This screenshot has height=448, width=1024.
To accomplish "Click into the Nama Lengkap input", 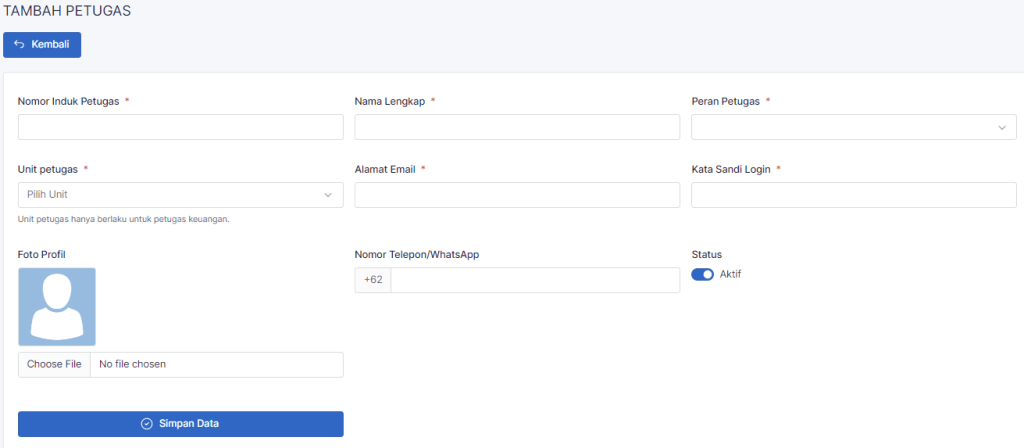I will click(517, 127).
